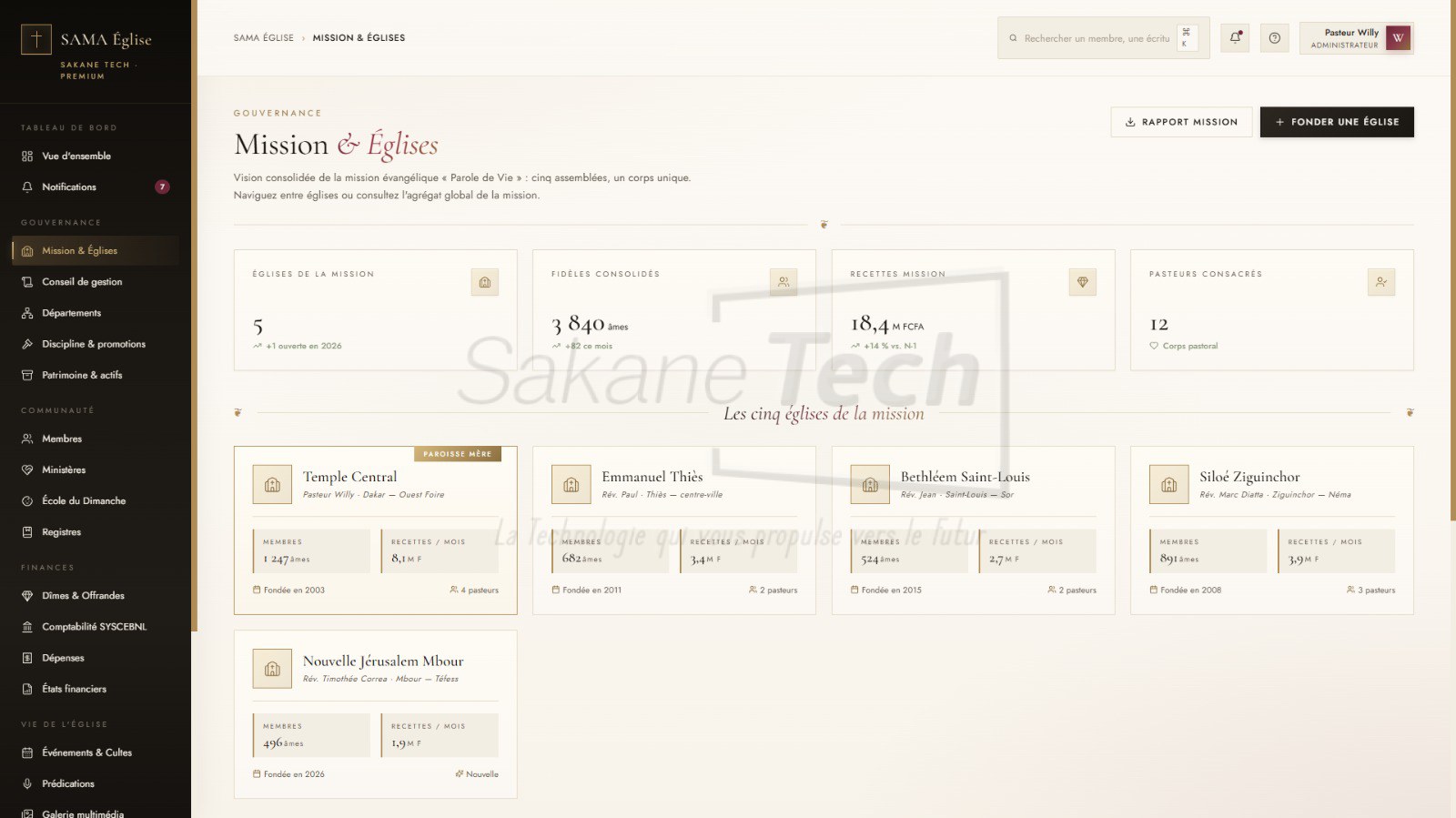Viewport: 1456px width, 818px height.
Task: Open Registres in sidebar
Action: click(96, 532)
